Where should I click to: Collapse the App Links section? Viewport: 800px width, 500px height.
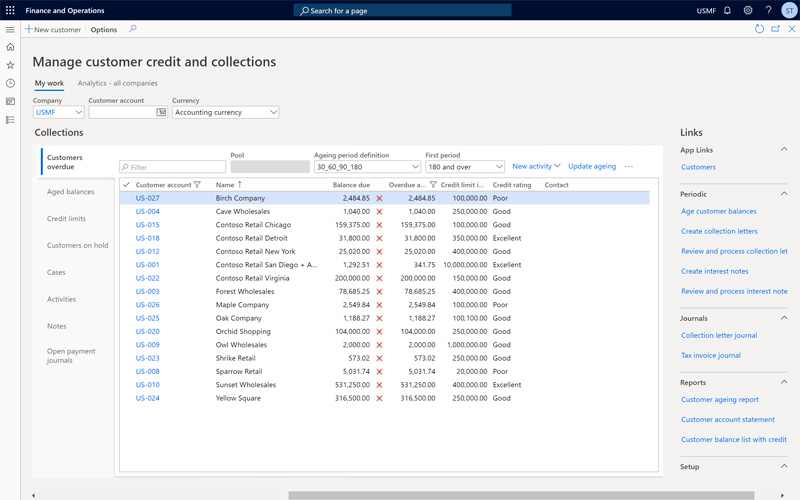pyautogui.click(x=784, y=149)
